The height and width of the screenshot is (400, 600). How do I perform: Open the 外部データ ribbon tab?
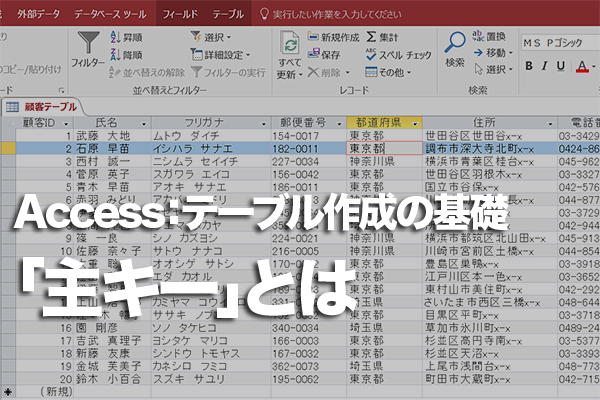38,14
